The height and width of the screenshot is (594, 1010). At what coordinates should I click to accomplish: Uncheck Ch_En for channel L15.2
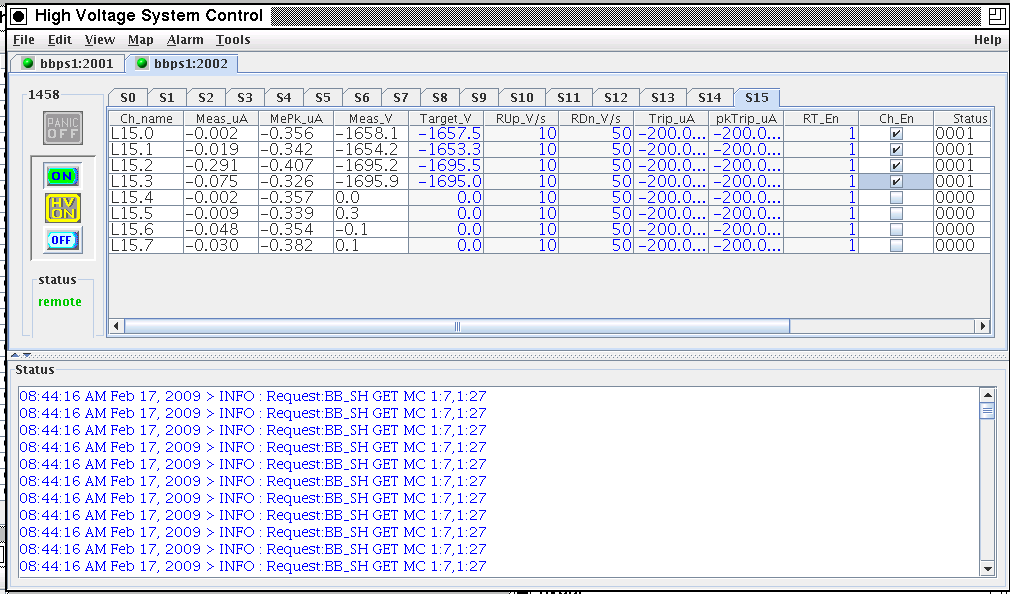pyautogui.click(x=896, y=166)
